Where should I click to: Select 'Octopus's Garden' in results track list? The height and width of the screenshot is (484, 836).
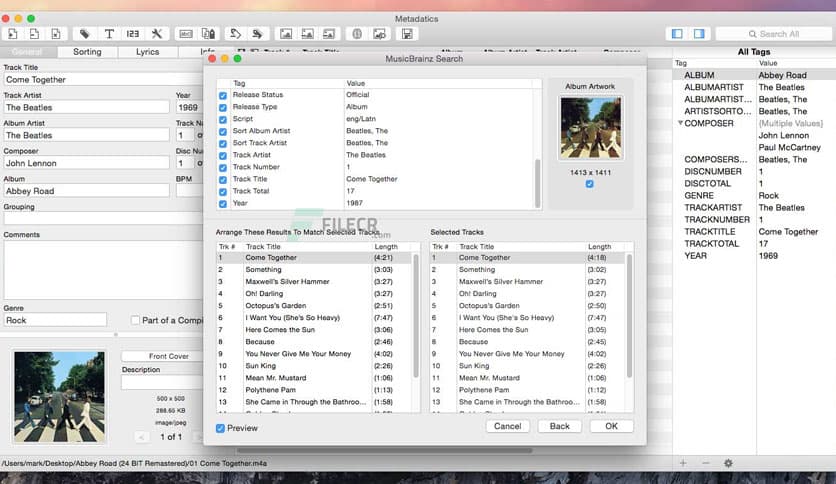[315, 306]
